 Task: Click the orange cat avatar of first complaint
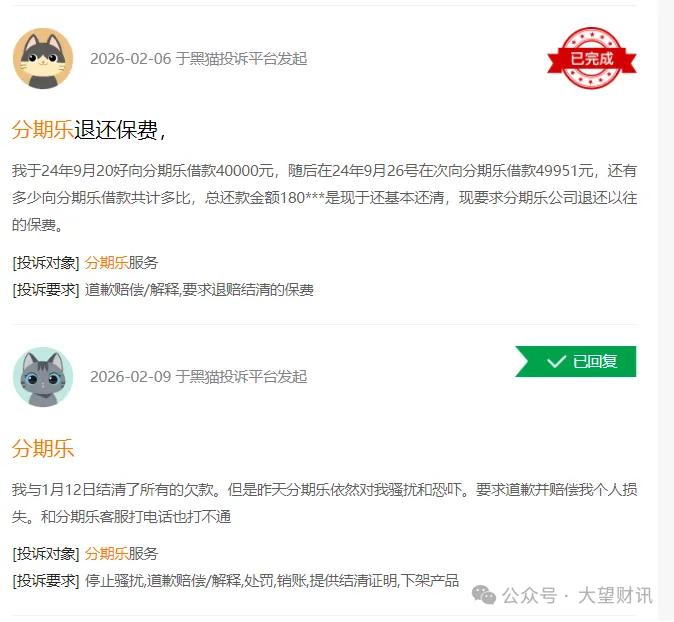pyautogui.click(x=43, y=58)
